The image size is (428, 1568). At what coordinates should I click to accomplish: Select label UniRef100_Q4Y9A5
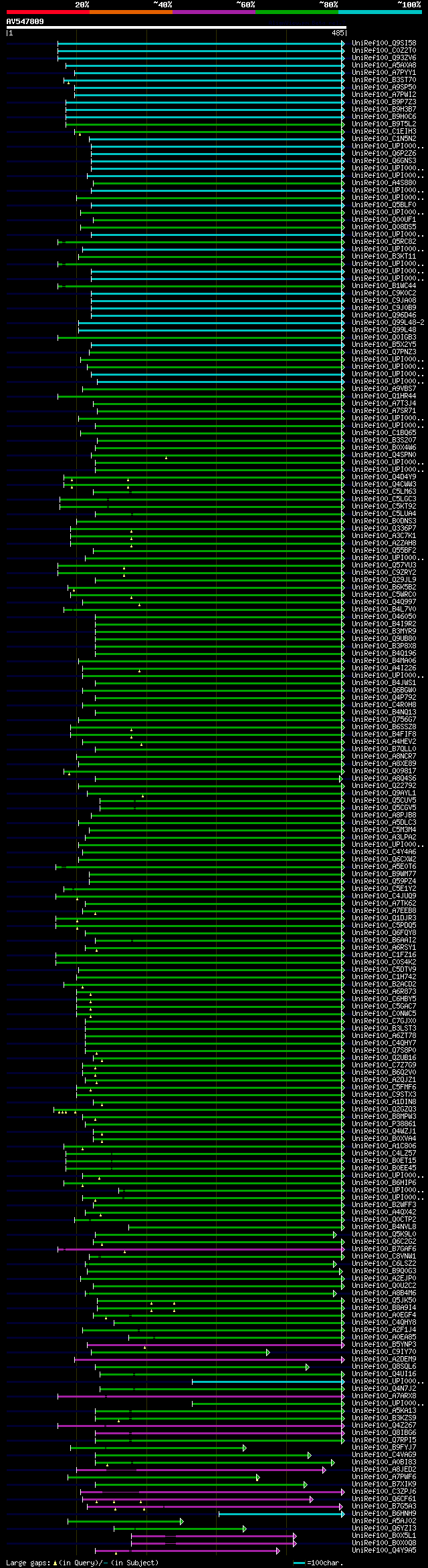click(384, 1550)
